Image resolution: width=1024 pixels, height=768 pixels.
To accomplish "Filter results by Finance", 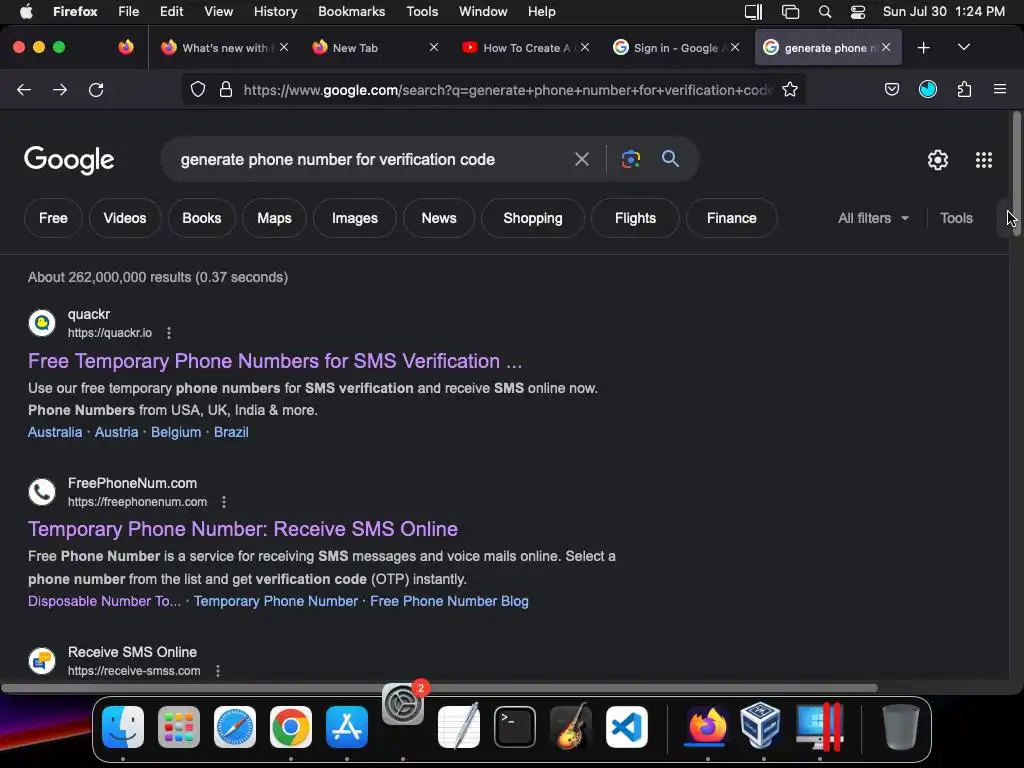I will click(x=731, y=218).
